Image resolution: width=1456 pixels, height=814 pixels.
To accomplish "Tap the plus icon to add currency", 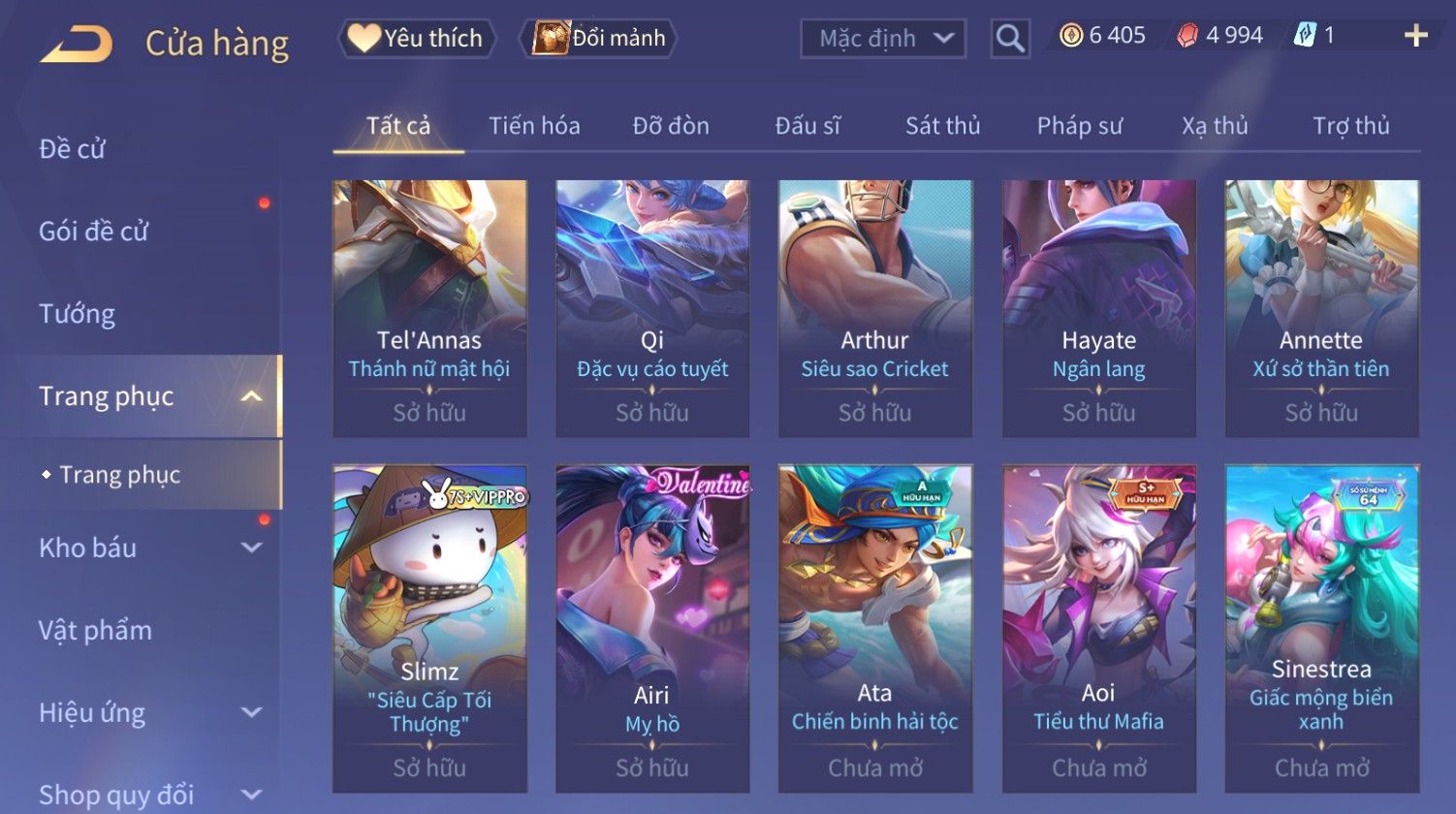I will 1416,36.
